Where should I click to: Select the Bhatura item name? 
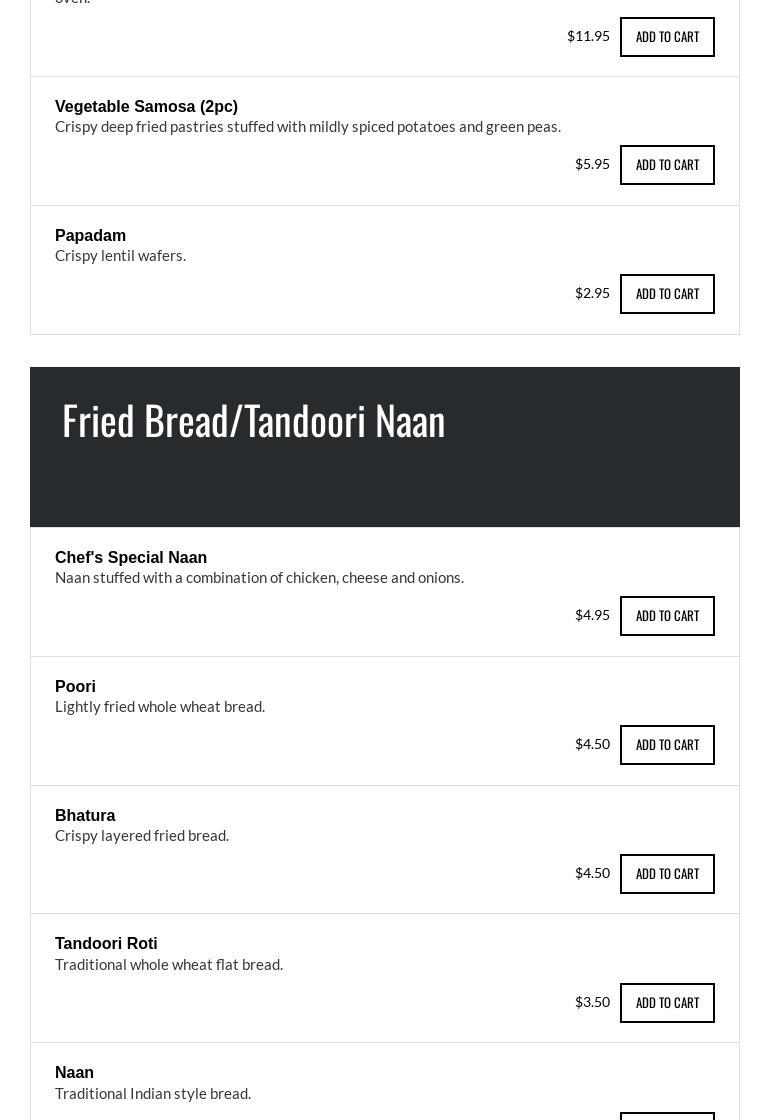tap(85, 816)
